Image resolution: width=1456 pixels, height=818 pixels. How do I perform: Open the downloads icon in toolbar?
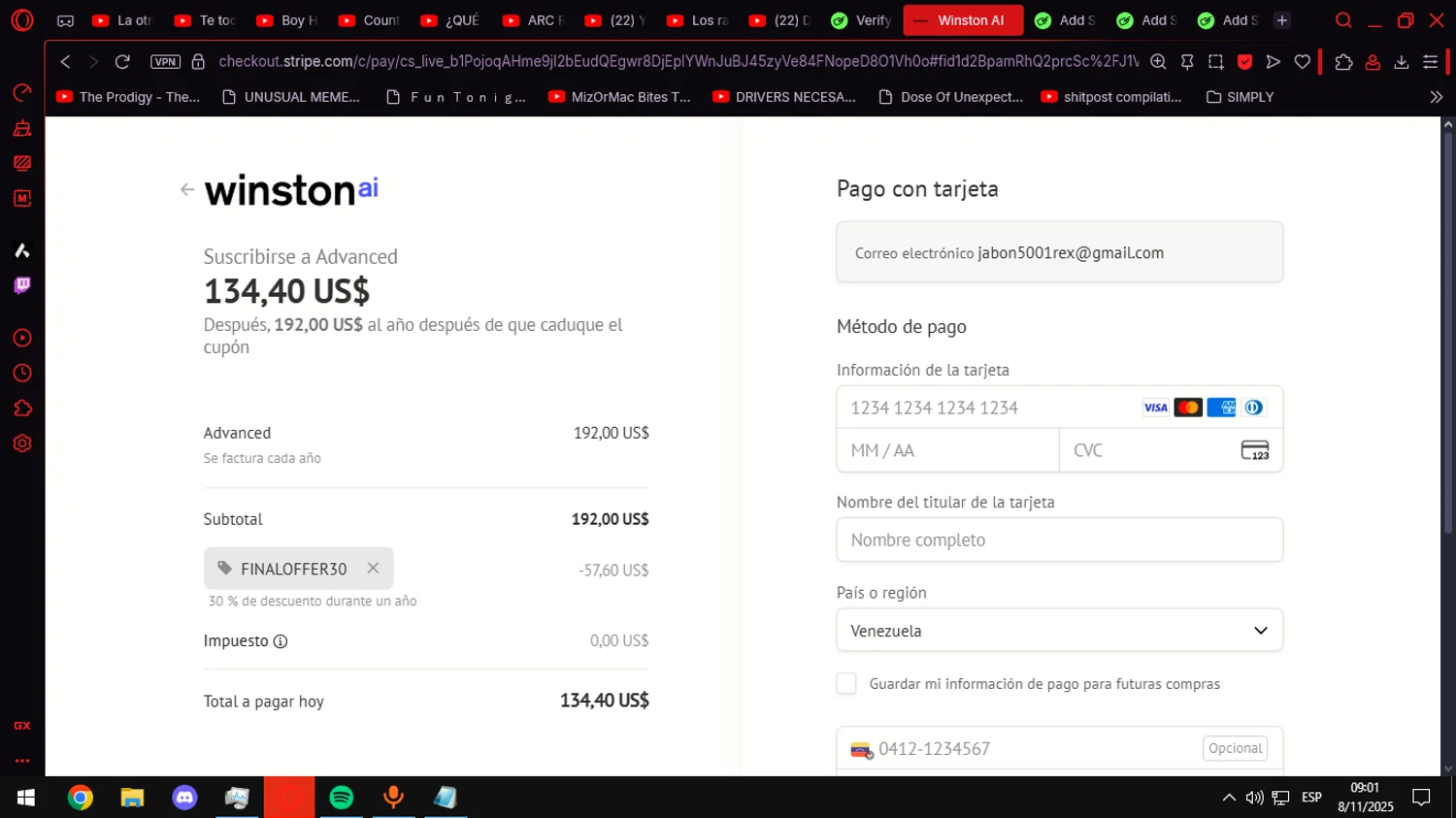click(1402, 61)
